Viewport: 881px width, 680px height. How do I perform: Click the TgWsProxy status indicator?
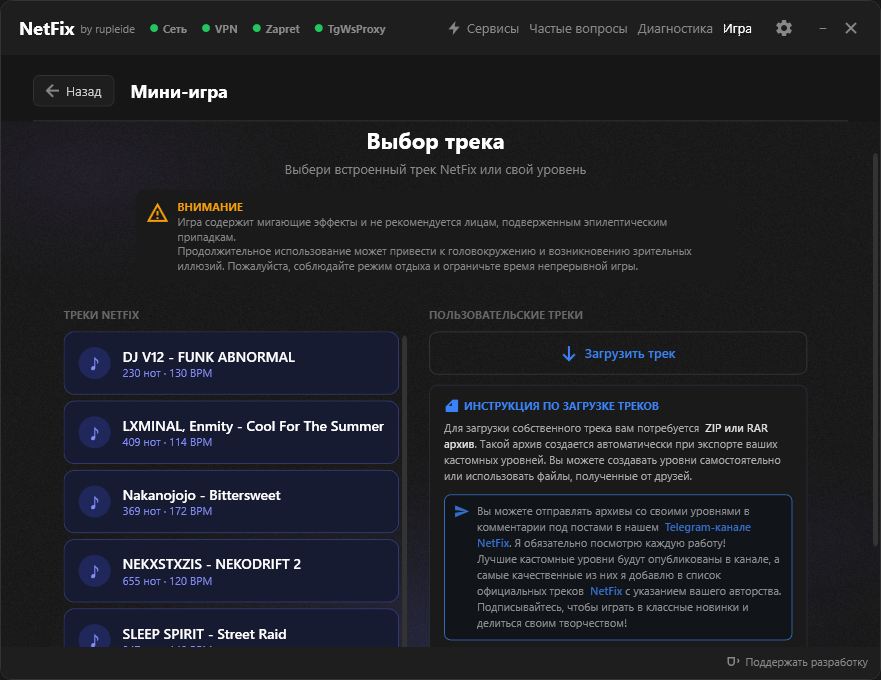click(350, 29)
